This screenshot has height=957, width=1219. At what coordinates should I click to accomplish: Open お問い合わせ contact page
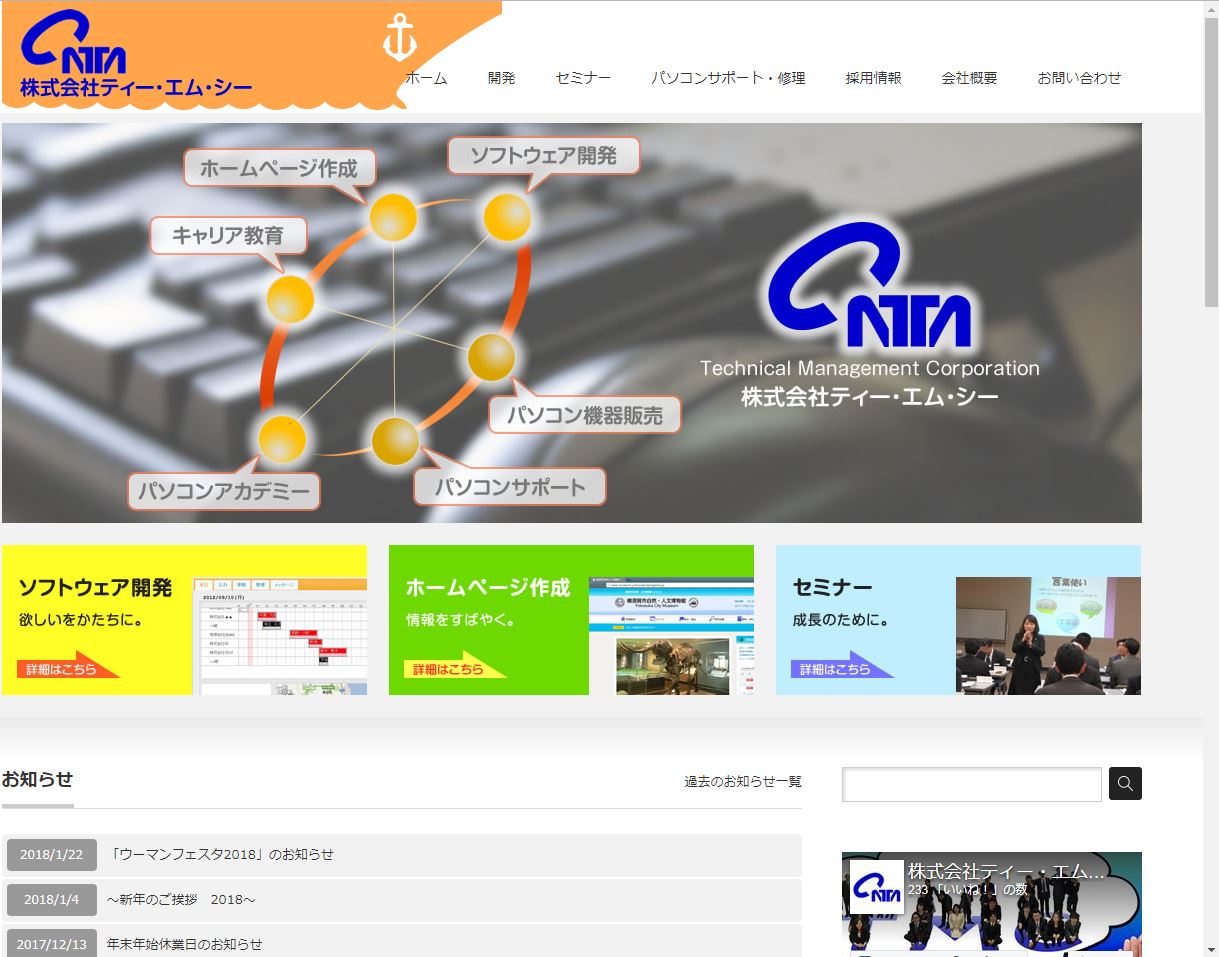pos(1078,78)
